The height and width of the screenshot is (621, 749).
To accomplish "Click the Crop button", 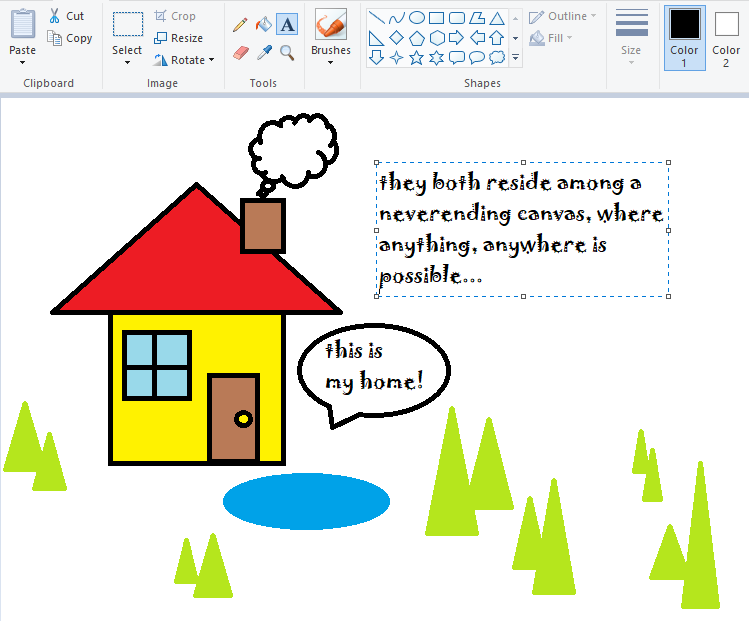I will coord(175,16).
